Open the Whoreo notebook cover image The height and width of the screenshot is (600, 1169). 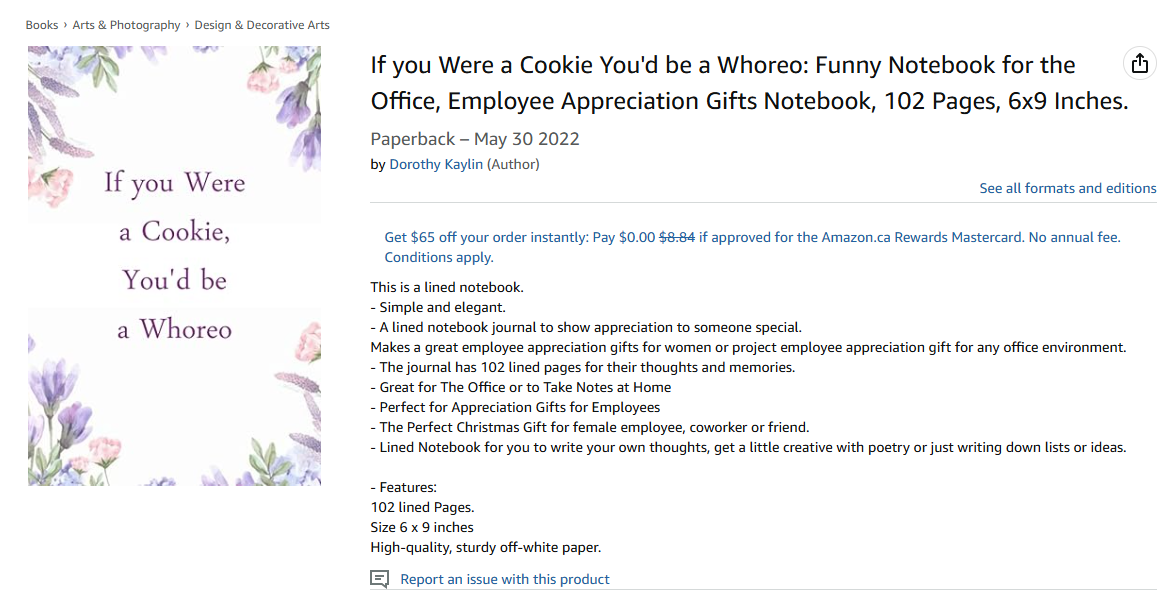[174, 266]
